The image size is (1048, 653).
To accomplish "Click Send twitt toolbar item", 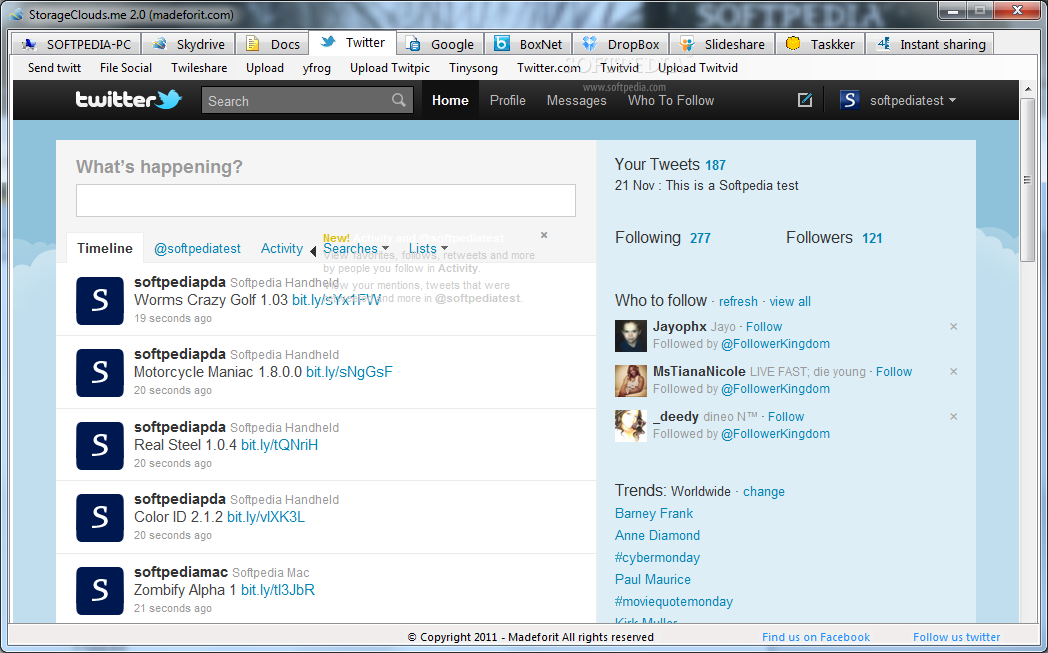I will coord(54,68).
